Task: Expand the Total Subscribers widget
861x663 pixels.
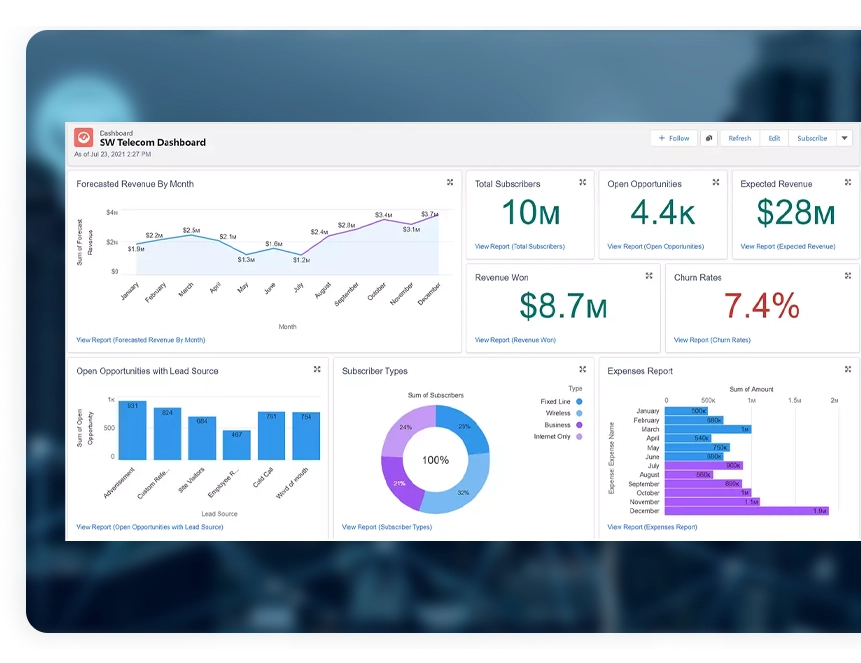Action: click(x=583, y=183)
